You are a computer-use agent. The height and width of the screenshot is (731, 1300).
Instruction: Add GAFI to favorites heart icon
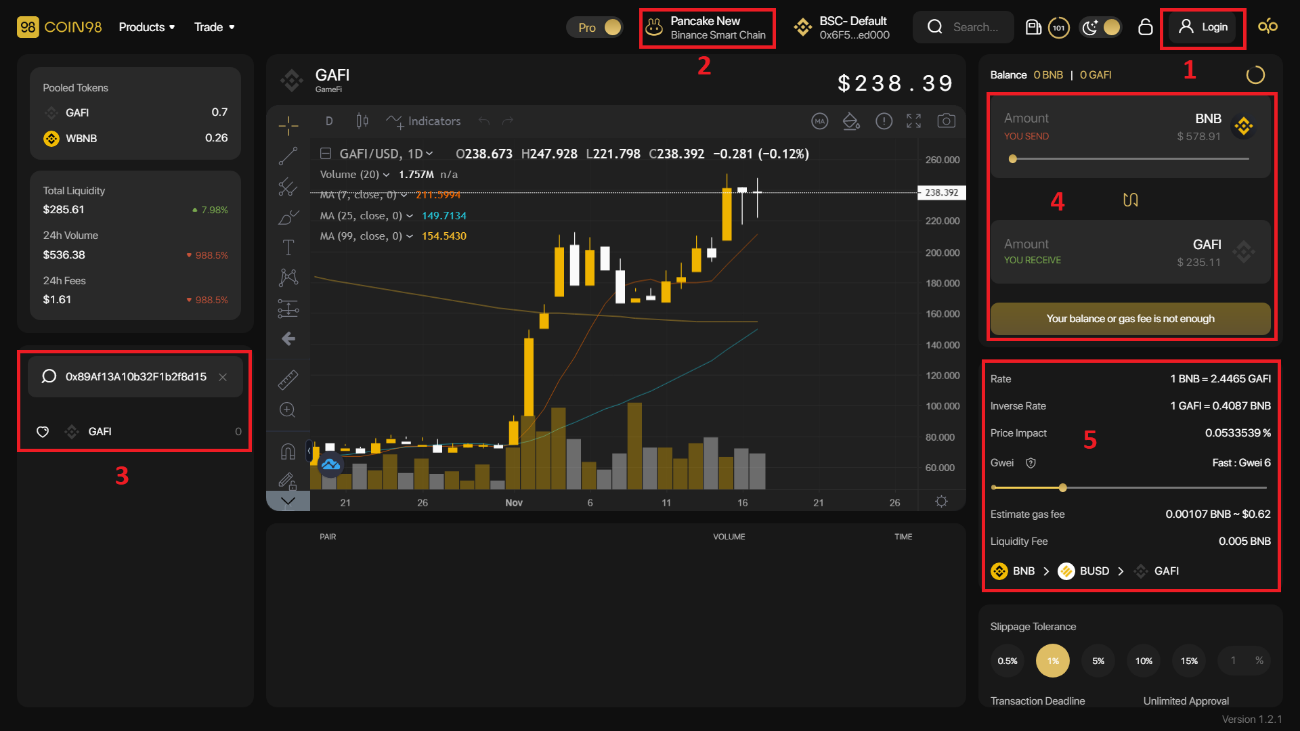pos(43,432)
